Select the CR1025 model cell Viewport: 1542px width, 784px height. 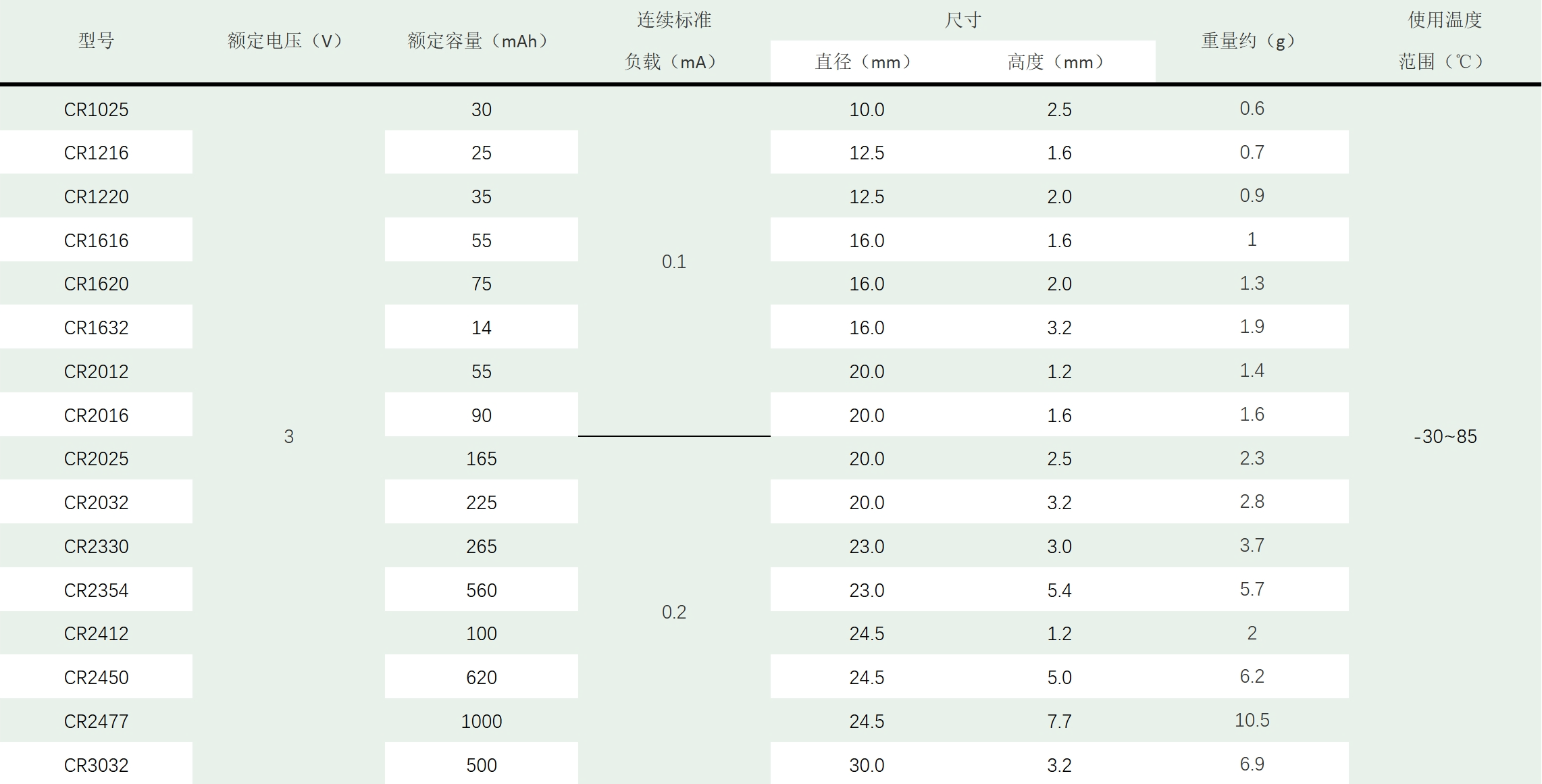[96, 109]
